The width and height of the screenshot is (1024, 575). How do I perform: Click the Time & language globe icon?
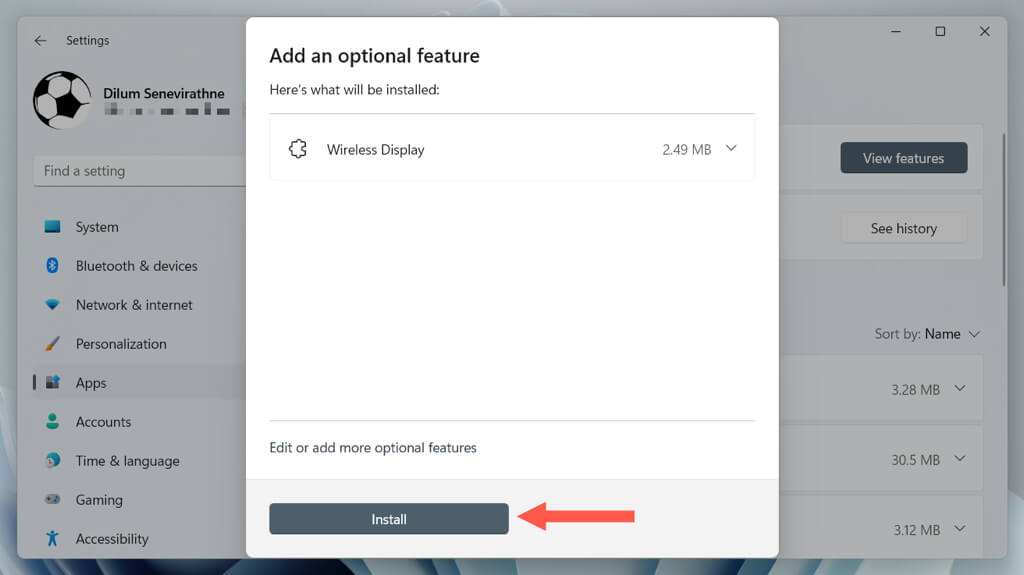(53, 461)
